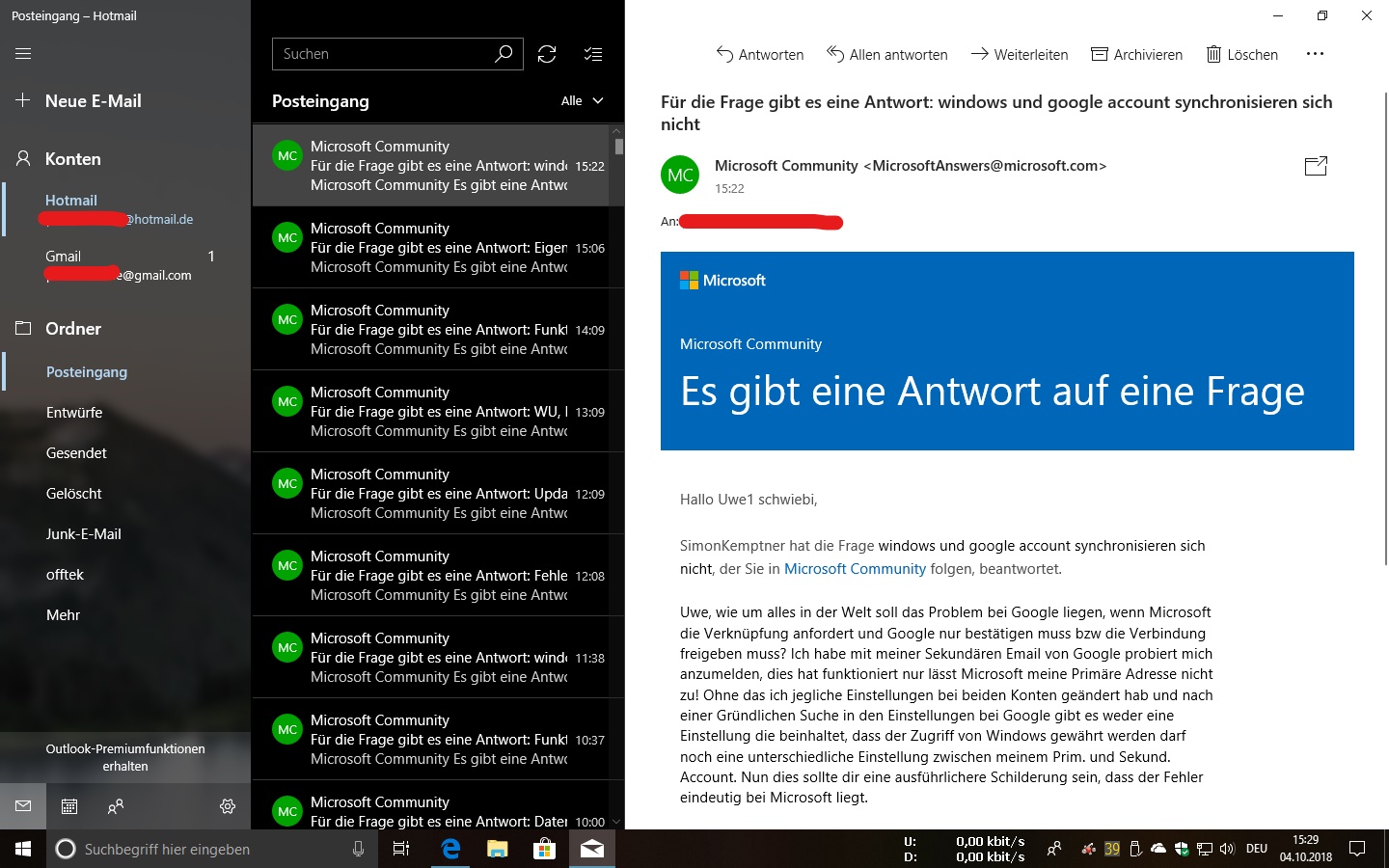The width and height of the screenshot is (1389, 868).
Task: Open File Explorer from taskbar
Action: [x=497, y=849]
